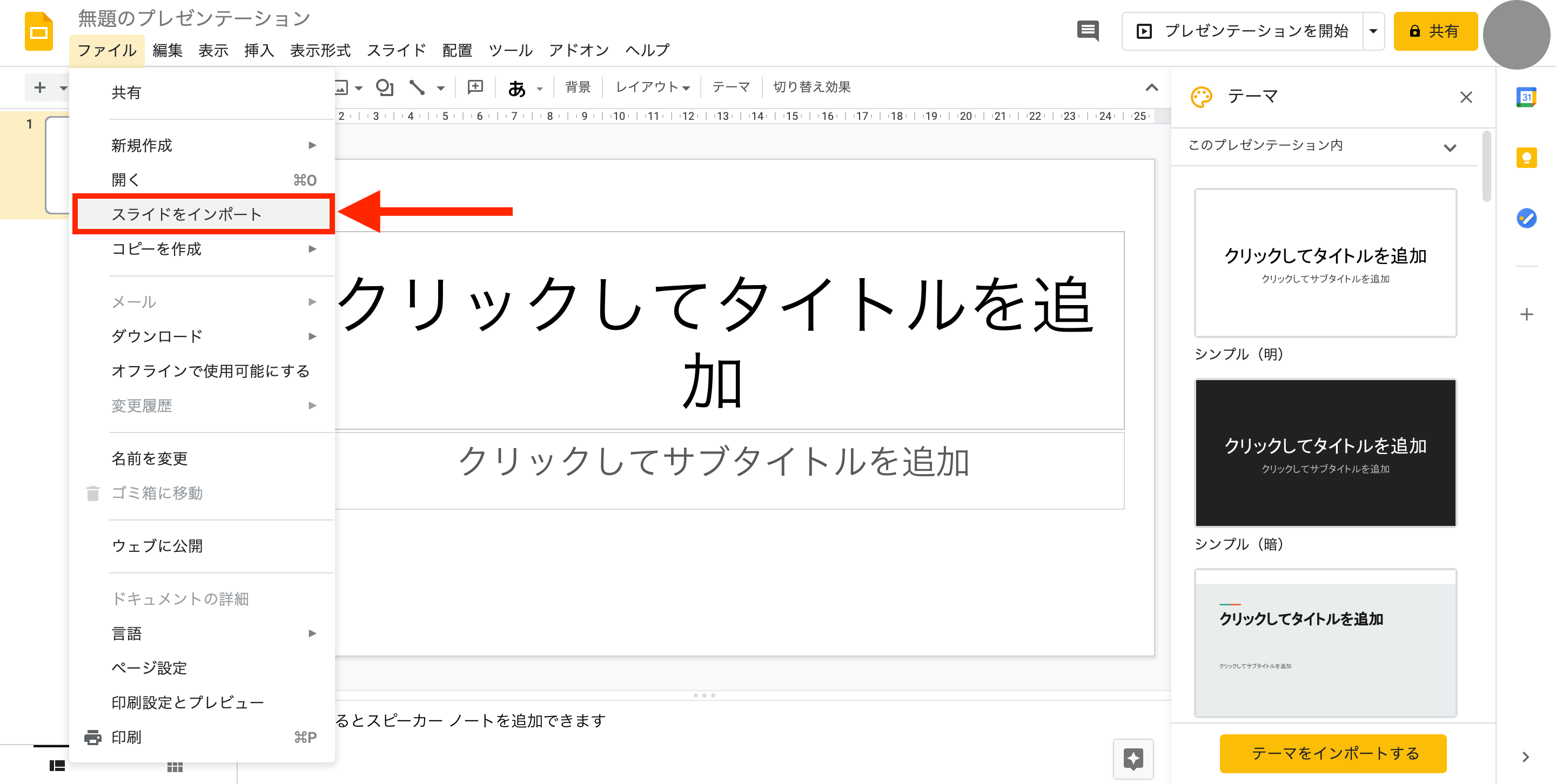Click the Explore button at bottom right
Image resolution: width=1556 pixels, height=784 pixels.
1133,759
